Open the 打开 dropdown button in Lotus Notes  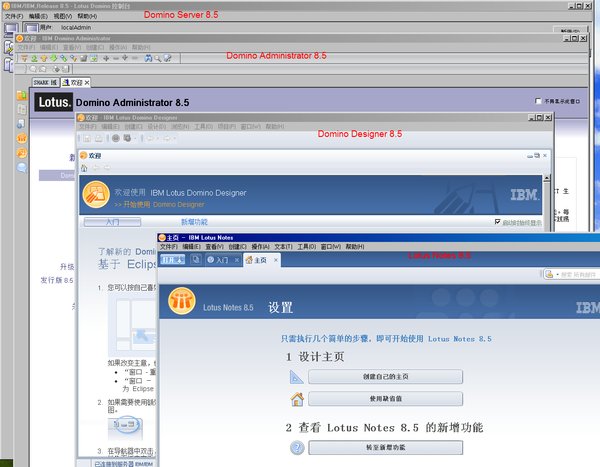(173, 260)
